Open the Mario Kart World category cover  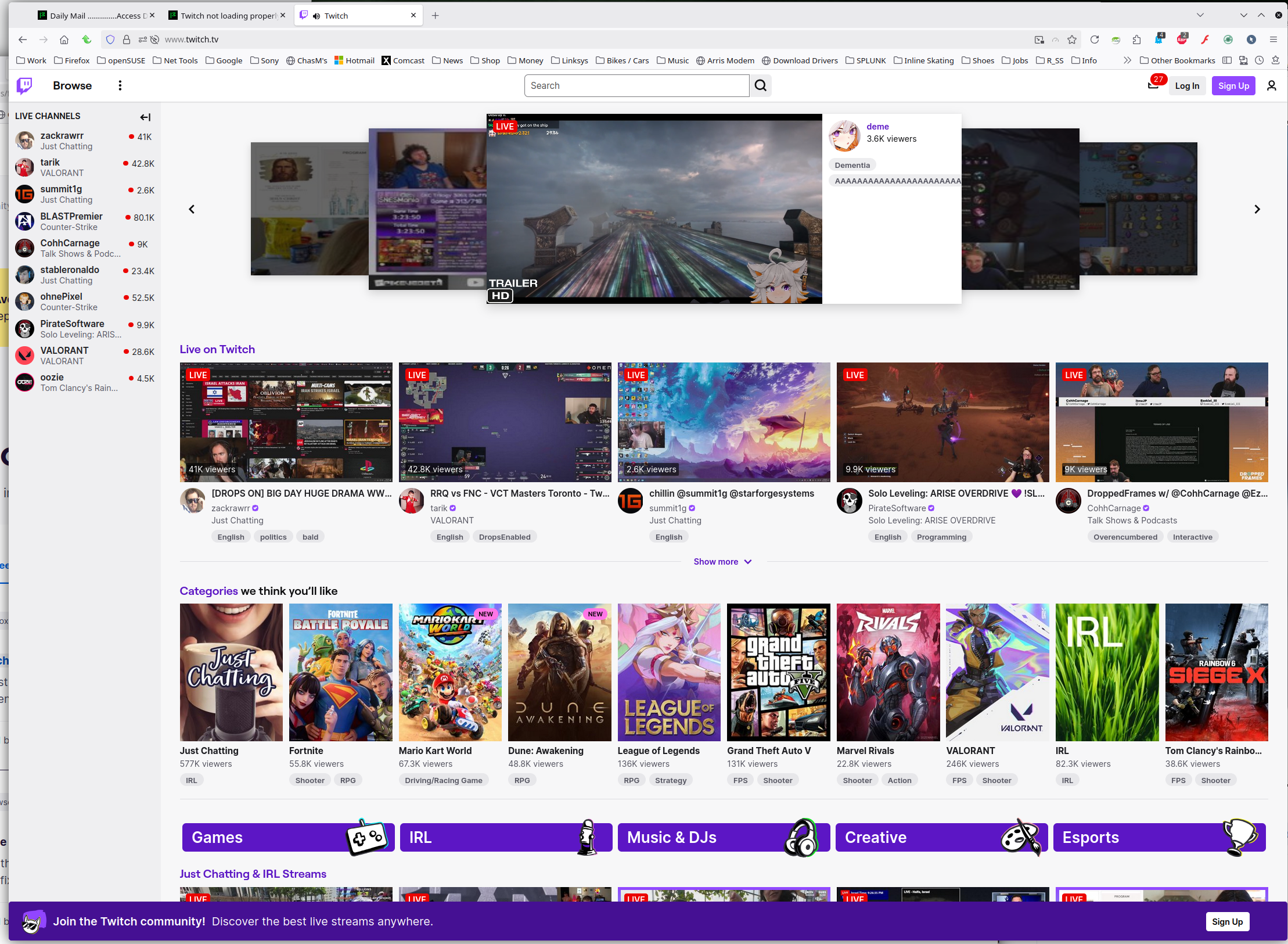[x=450, y=672]
